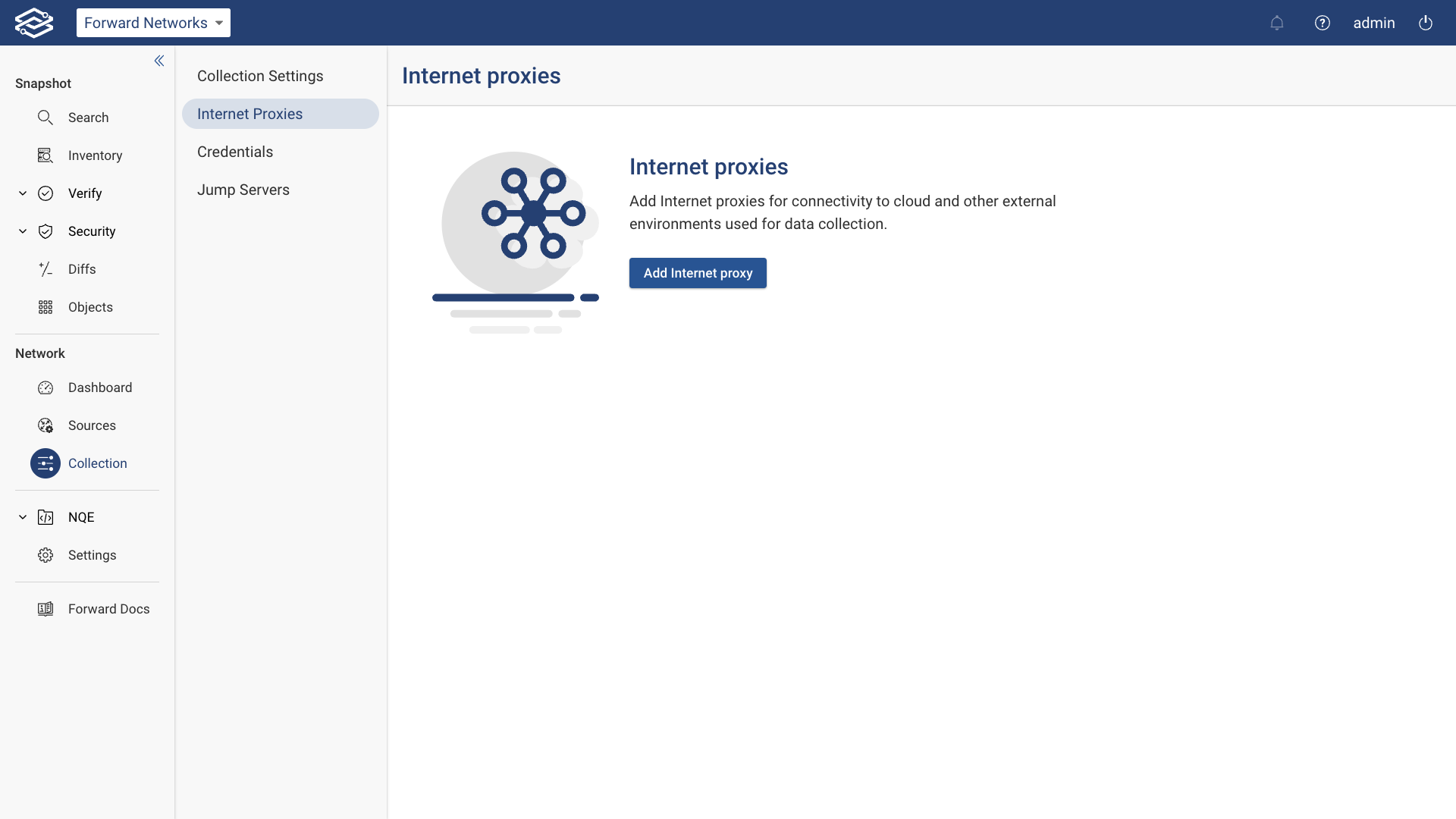Click the Add Internet proxy button
Image resolution: width=1456 pixels, height=819 pixels.
click(x=698, y=273)
